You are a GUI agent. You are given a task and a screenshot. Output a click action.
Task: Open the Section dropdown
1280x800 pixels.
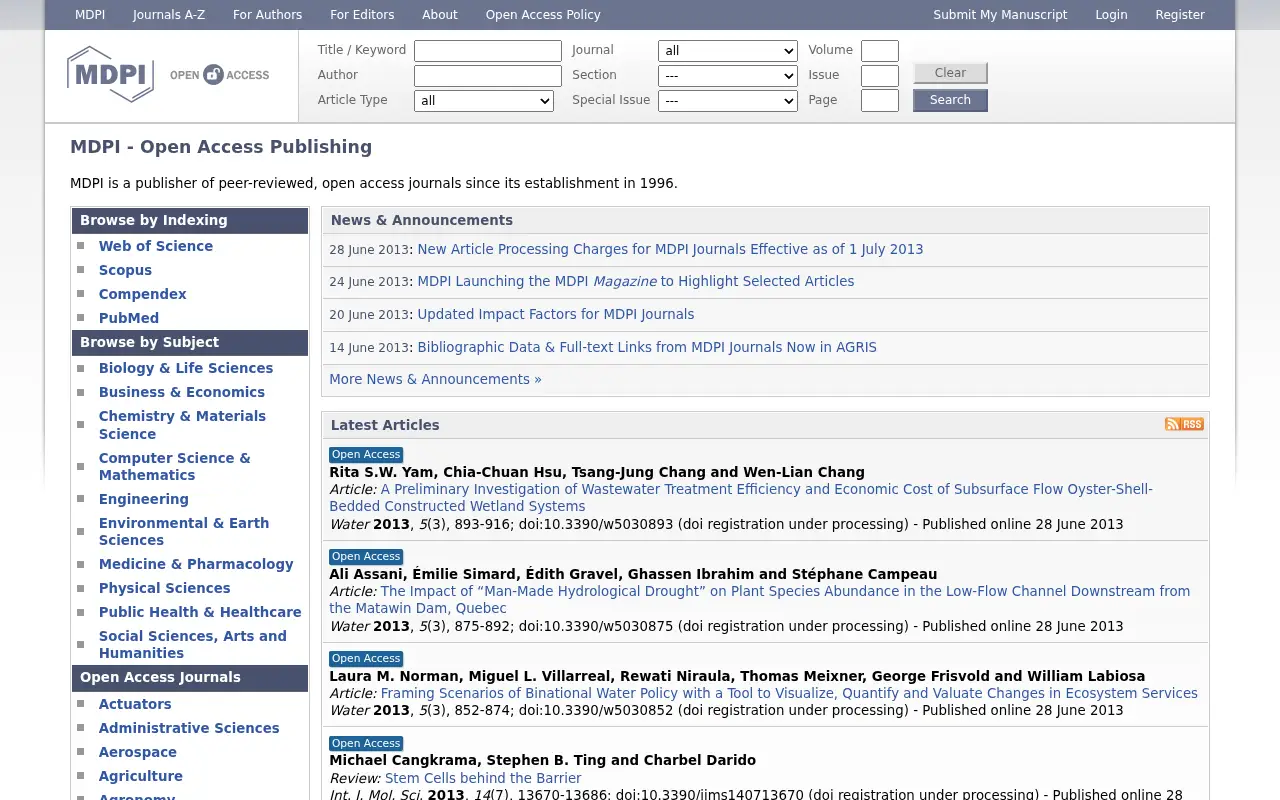pyautogui.click(x=728, y=76)
